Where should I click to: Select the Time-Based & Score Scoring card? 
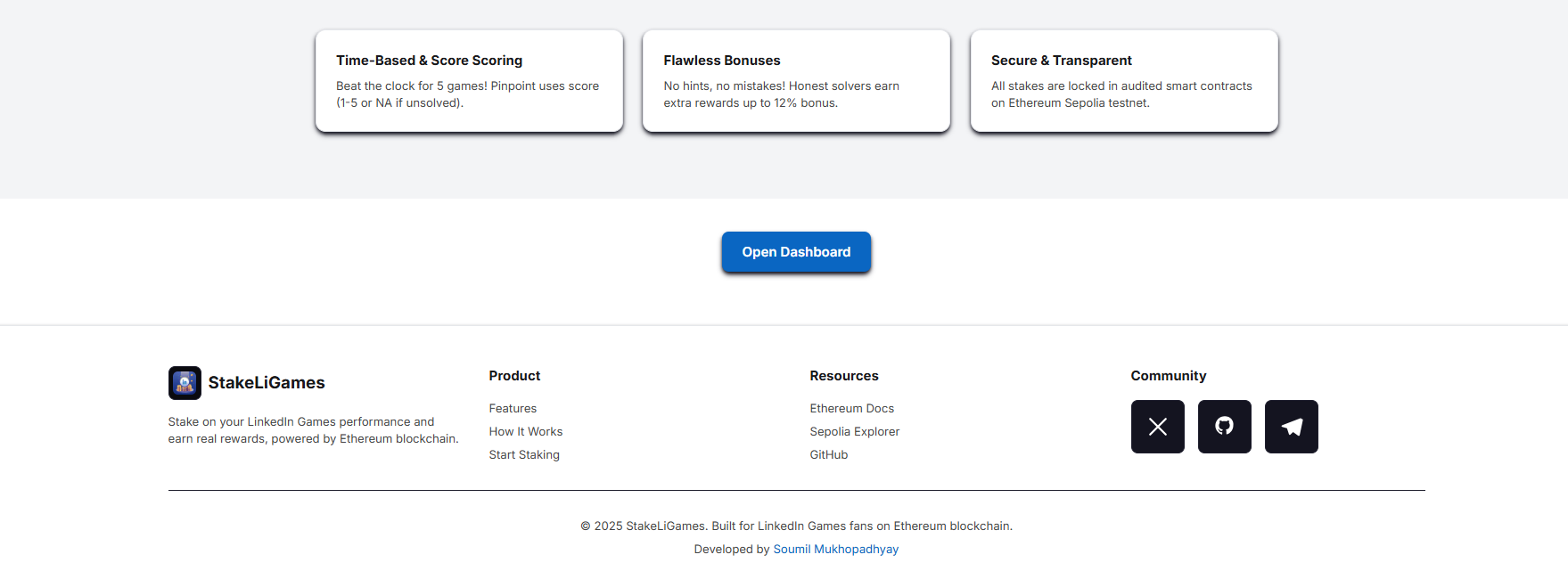469,81
